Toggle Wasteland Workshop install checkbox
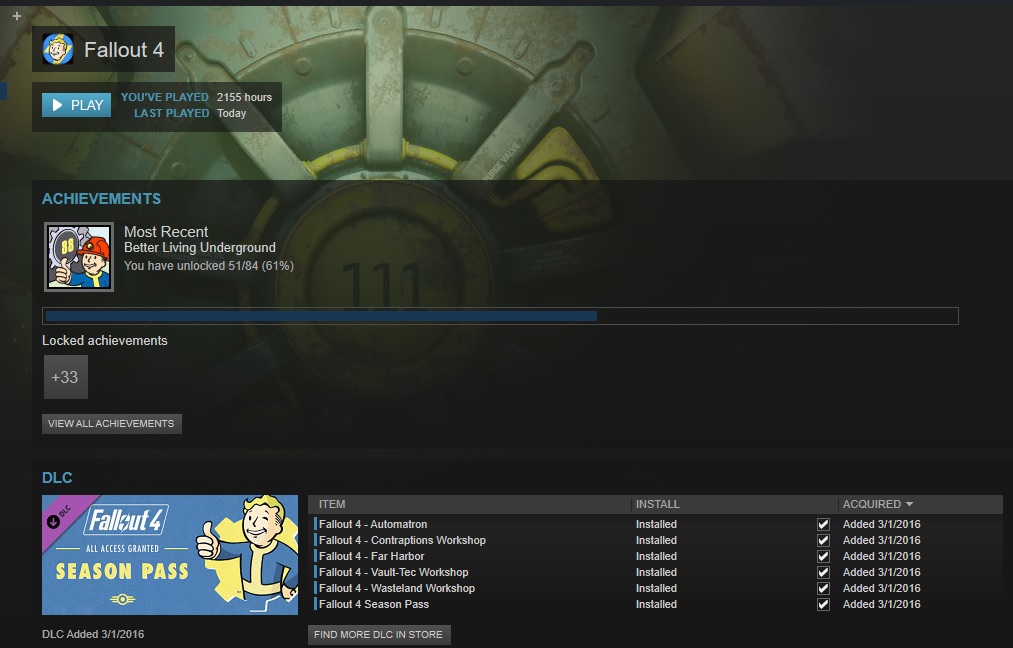The width and height of the screenshot is (1013, 648). (823, 589)
